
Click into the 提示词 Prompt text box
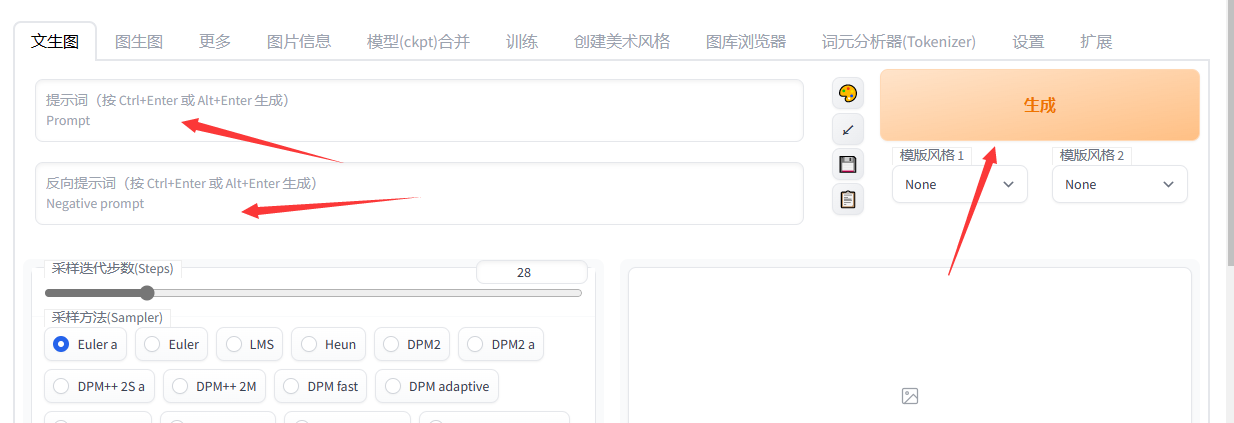coord(419,111)
